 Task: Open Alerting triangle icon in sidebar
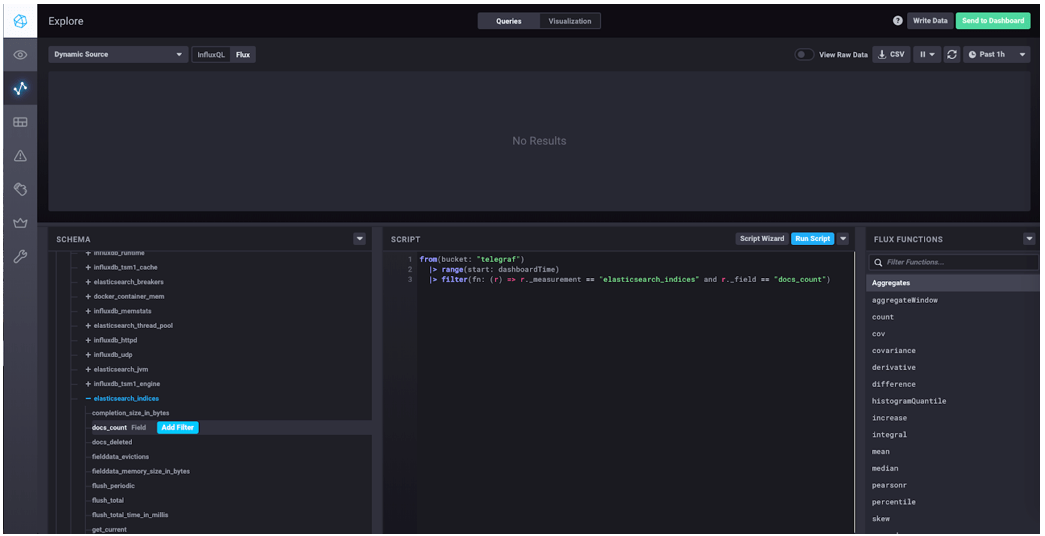20,156
